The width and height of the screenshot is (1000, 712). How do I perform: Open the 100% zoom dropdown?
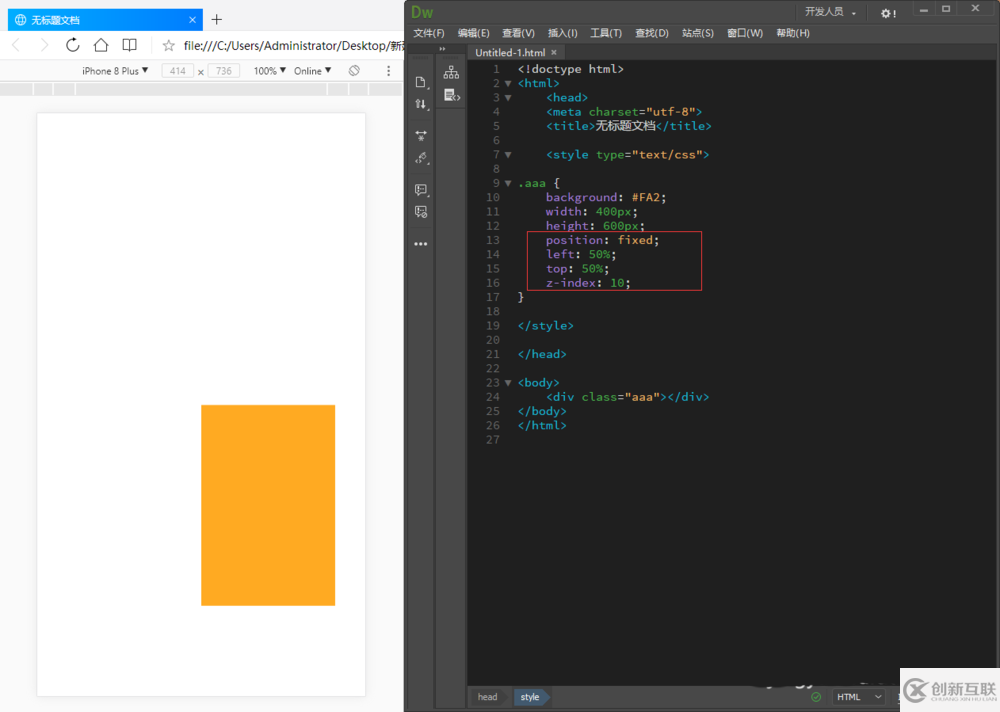click(x=270, y=71)
